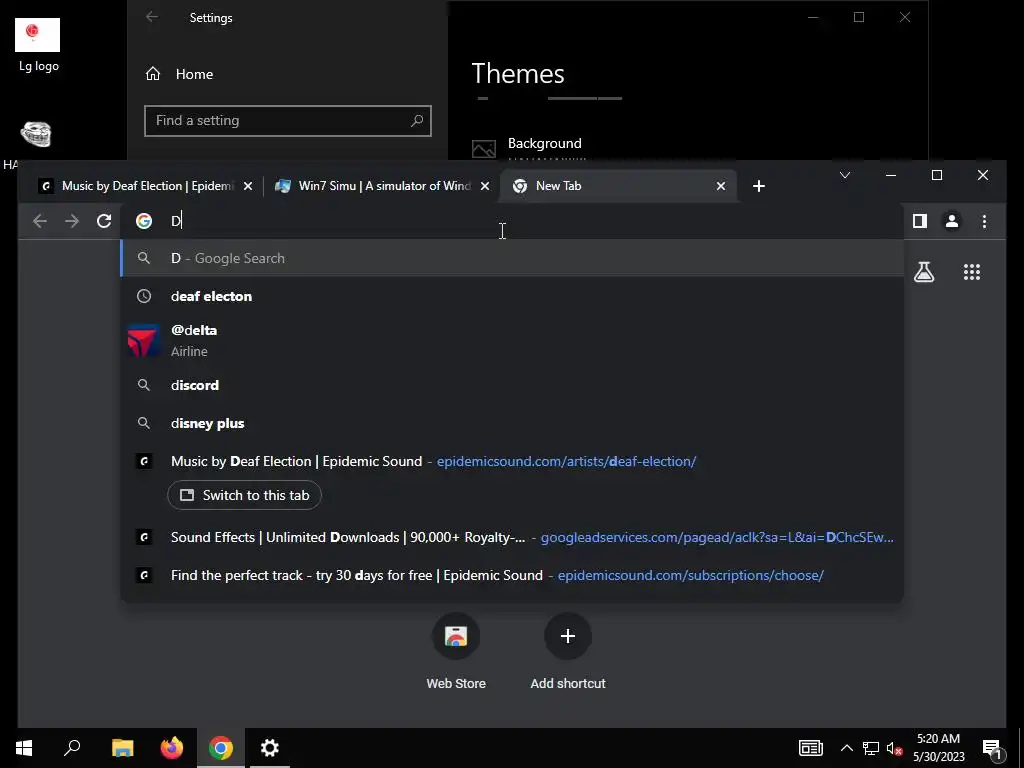1024x768 pixels.
Task: Reload the page with the refresh icon
Action: 104,221
